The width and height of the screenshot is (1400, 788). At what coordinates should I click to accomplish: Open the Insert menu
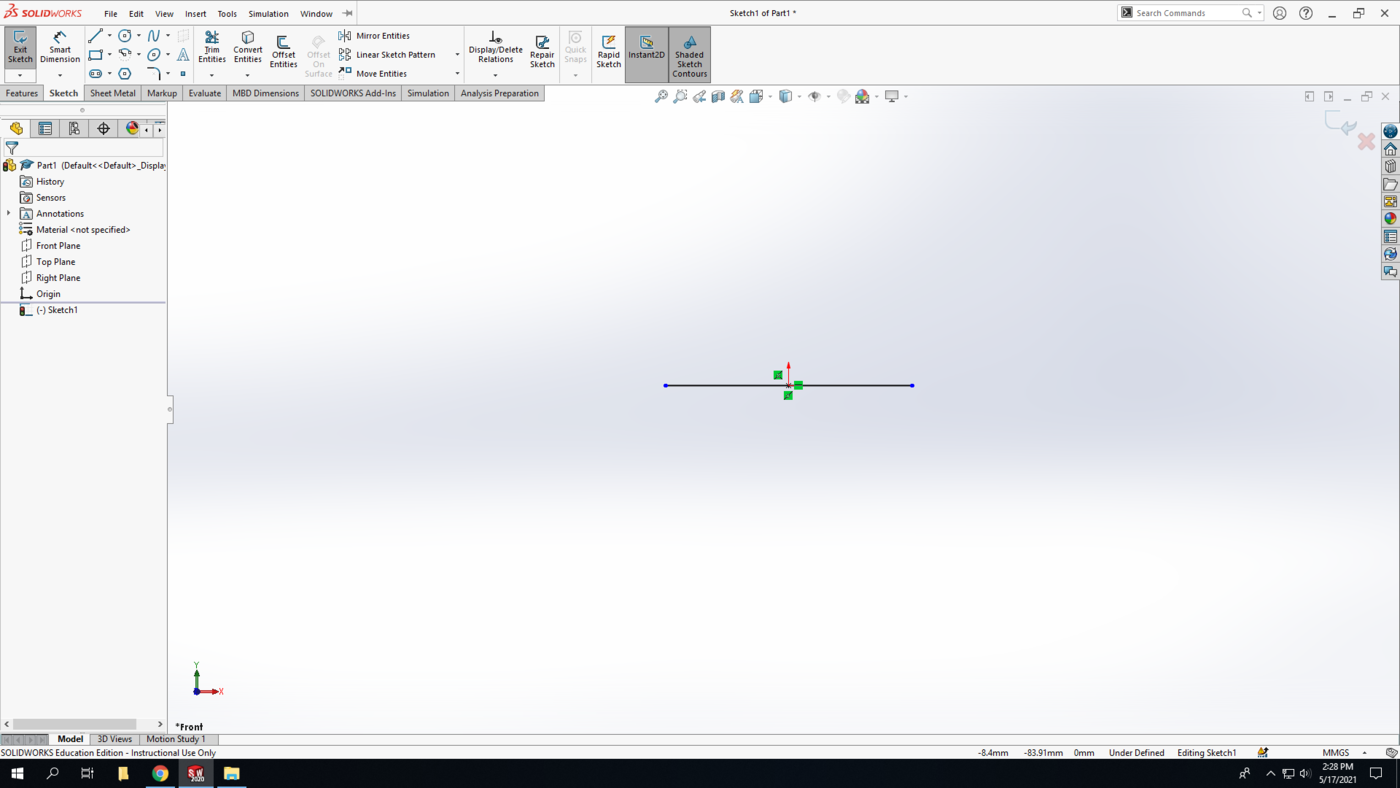[x=195, y=14]
